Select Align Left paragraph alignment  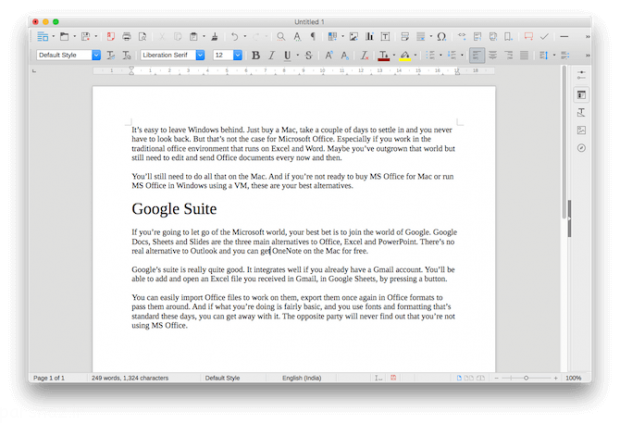477,55
